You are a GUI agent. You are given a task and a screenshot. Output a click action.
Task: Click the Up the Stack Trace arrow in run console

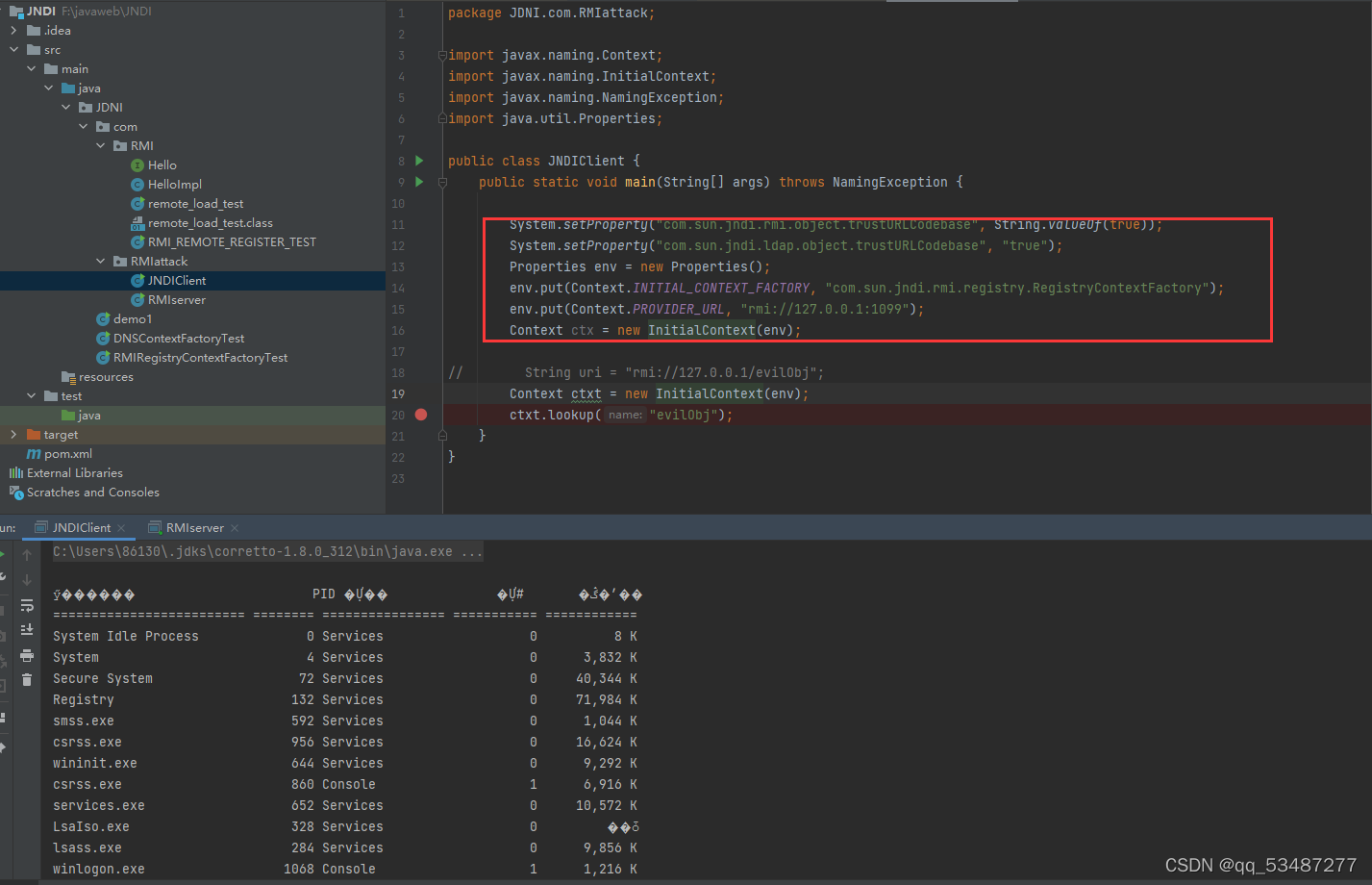(27, 555)
